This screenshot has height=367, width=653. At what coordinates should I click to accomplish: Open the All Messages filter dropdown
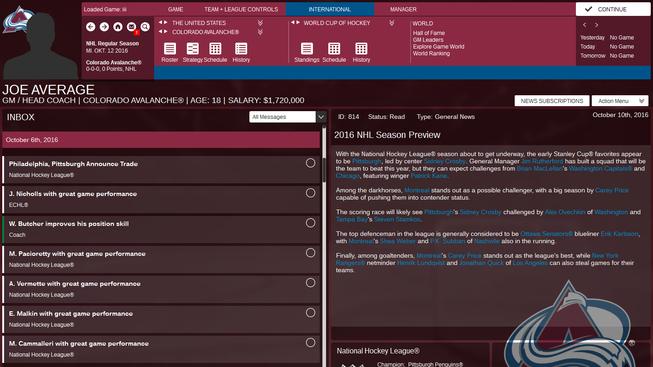[282, 117]
